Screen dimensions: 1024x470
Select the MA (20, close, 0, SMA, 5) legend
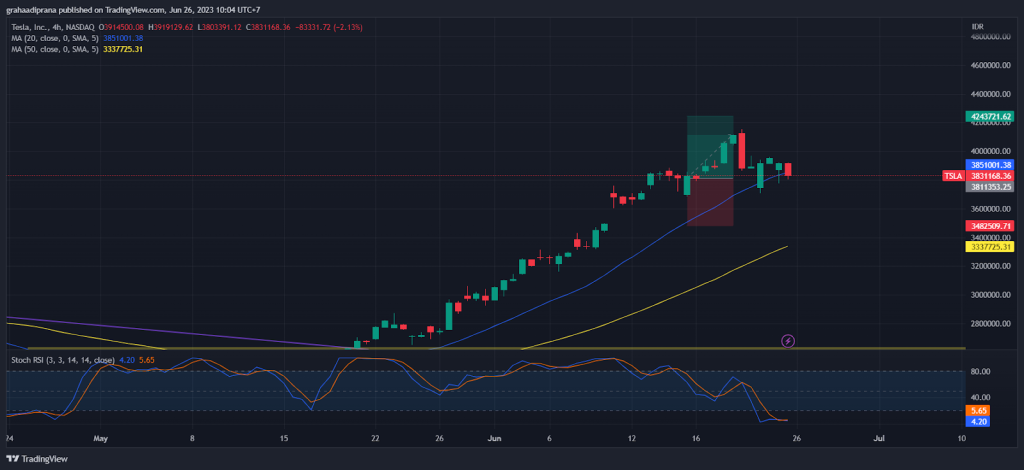55,38
